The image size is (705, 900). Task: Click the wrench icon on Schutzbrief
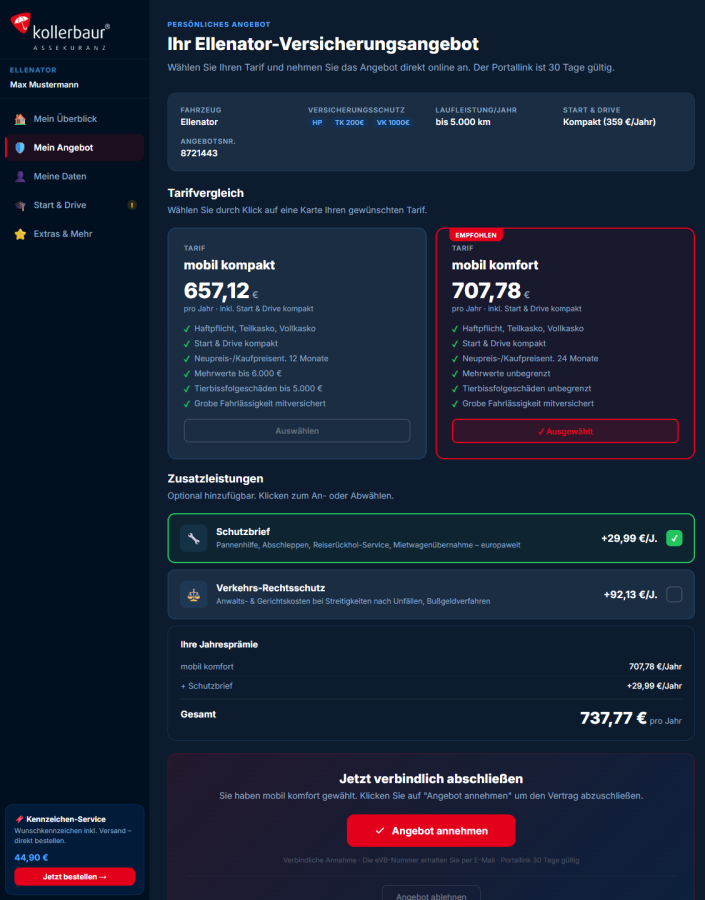193,538
